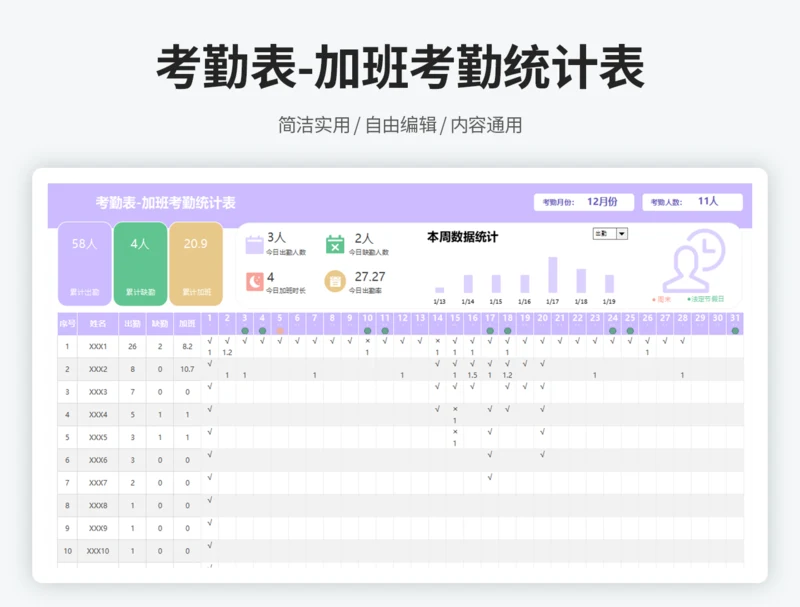This screenshot has width=800, height=607.
Task: Select the day 28 column header
Action: click(x=682, y=323)
